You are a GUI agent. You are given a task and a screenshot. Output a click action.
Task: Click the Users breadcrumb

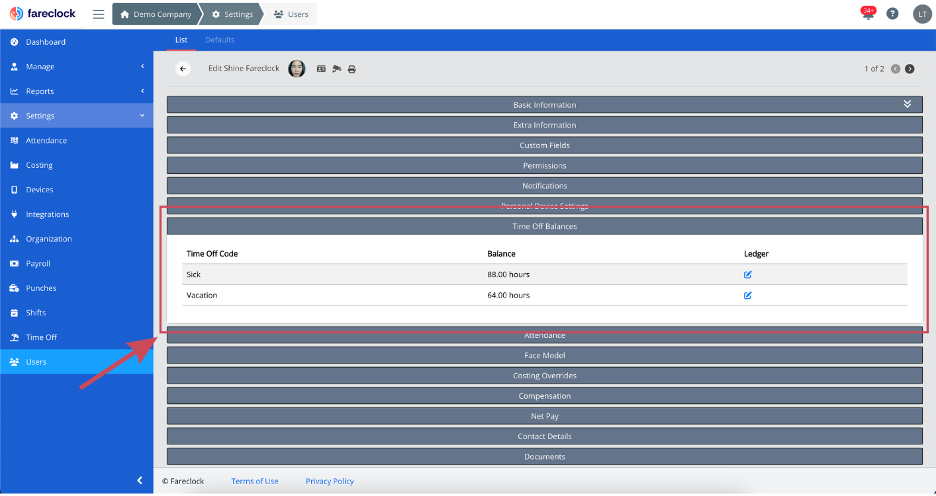coord(291,14)
